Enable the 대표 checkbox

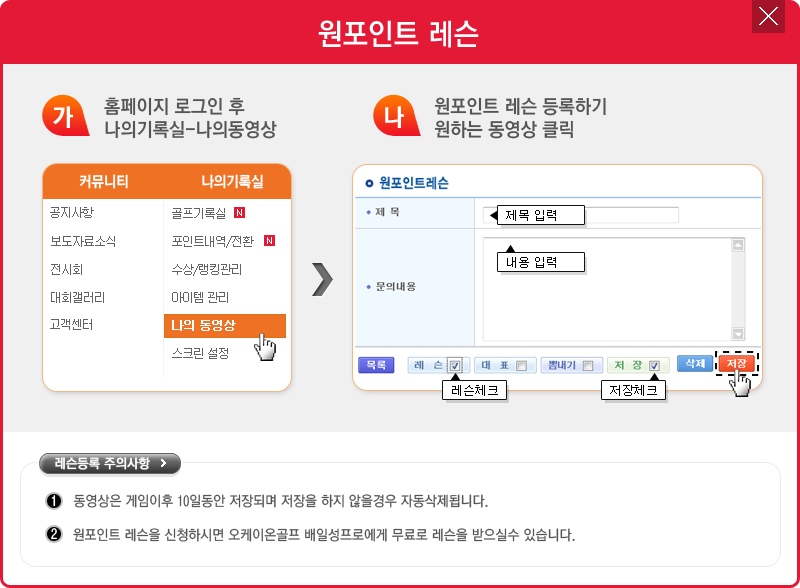pos(521,365)
